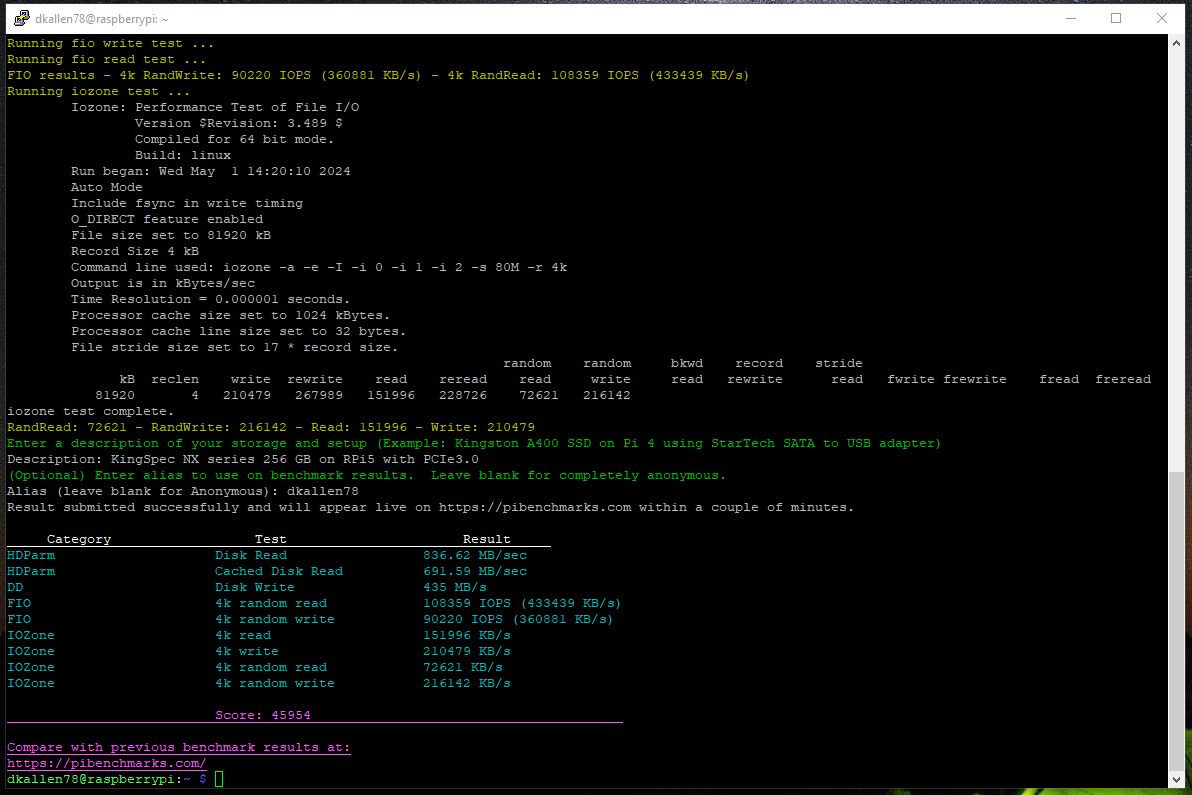
Task: Click the PuTTY icon in title bar
Action: (x=14, y=18)
